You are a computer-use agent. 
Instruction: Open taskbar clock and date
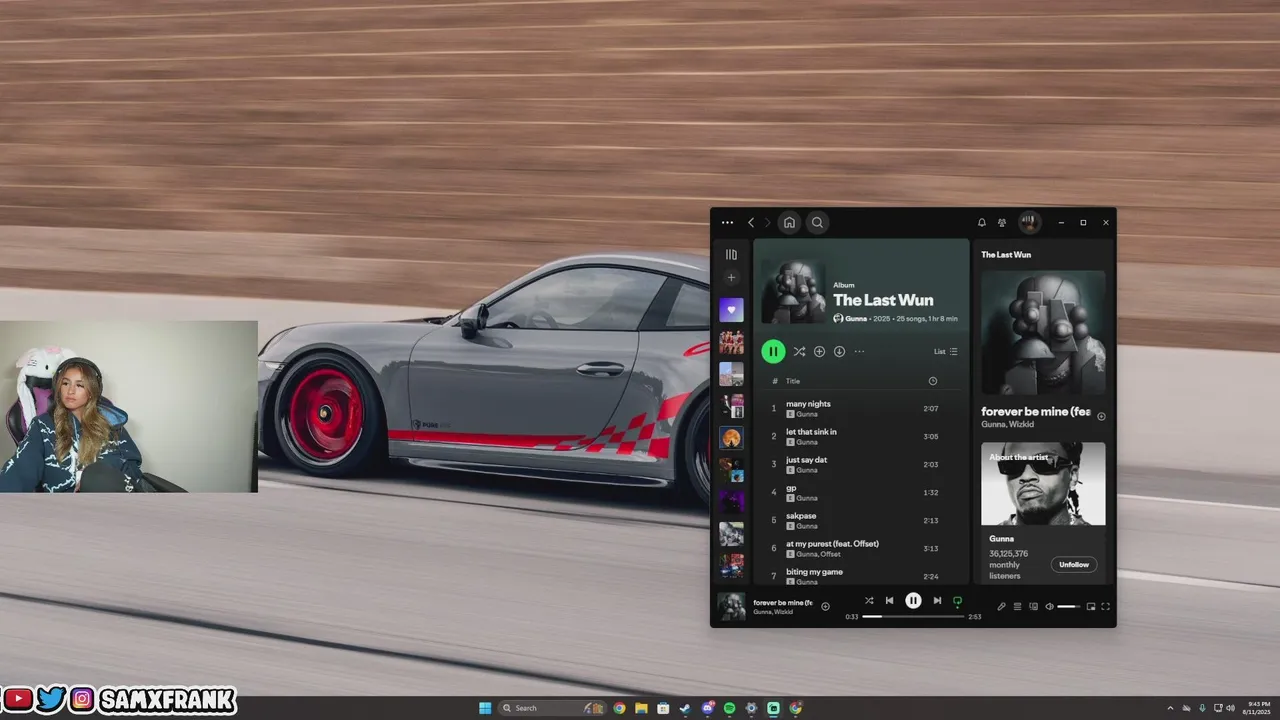click(x=1259, y=708)
